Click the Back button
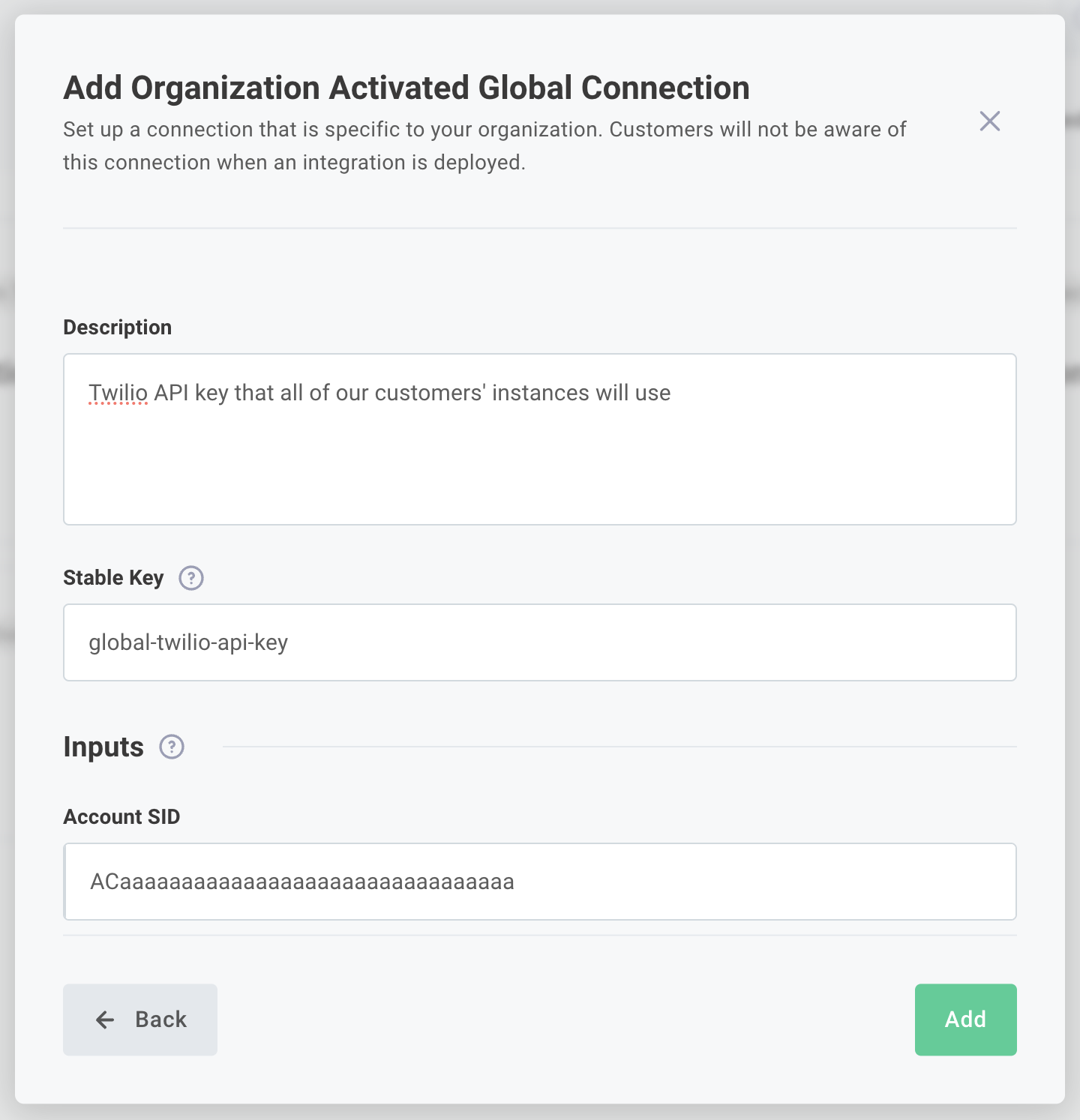Viewport: 1080px width, 1120px height. (x=139, y=1020)
